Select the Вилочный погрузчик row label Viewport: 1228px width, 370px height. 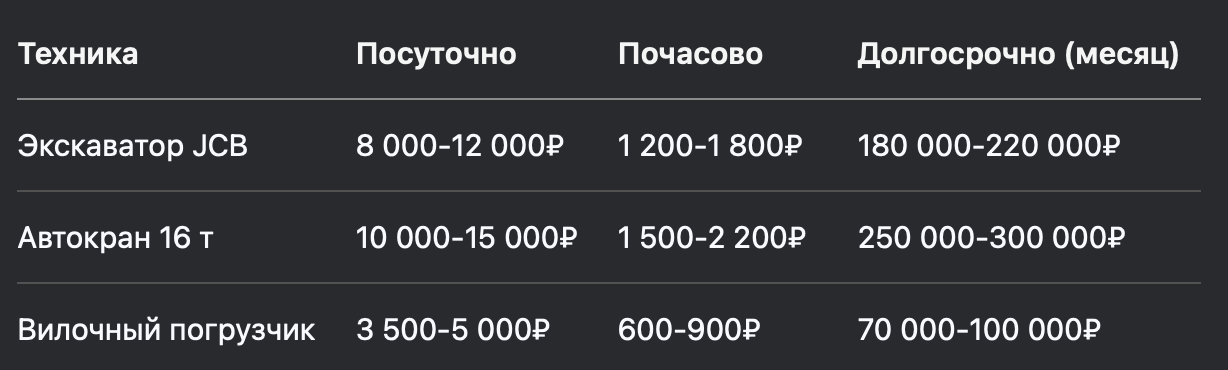coord(167,330)
